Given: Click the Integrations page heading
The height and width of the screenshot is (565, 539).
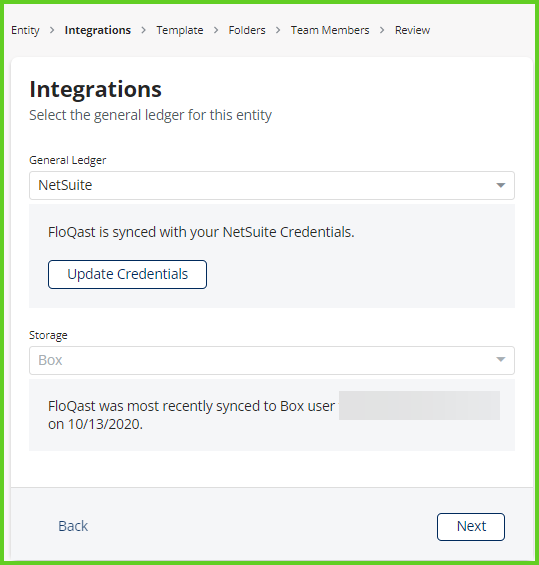Looking at the screenshot, I should 95,89.
